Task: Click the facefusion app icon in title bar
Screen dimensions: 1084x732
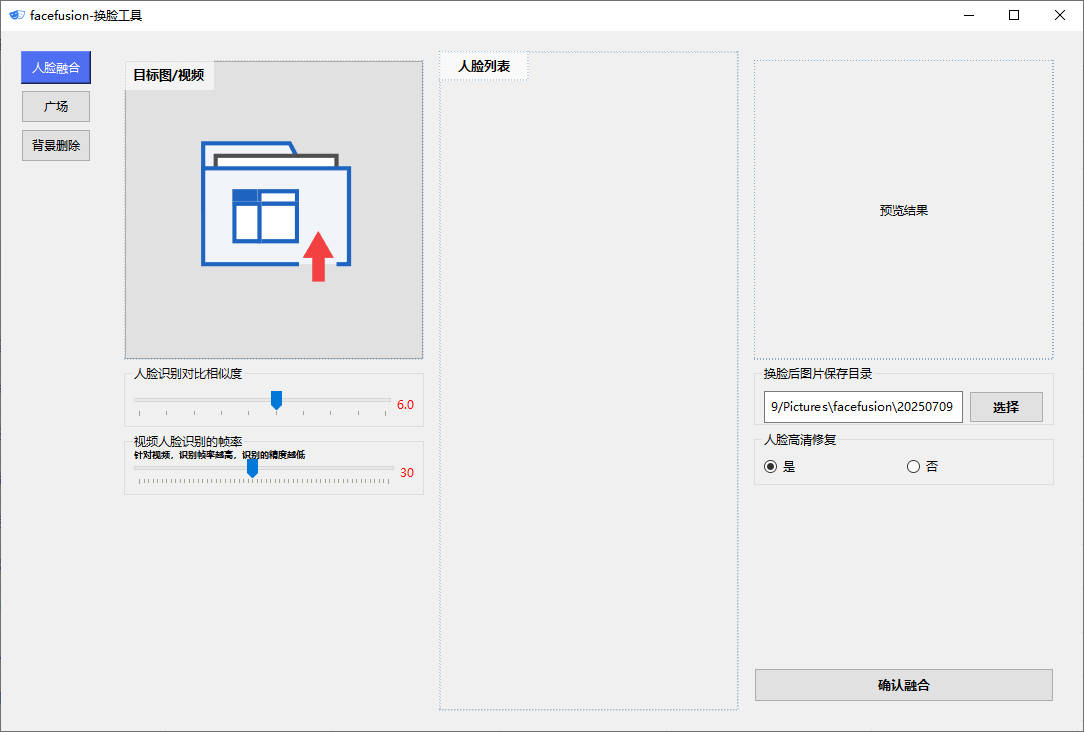Action: point(17,15)
